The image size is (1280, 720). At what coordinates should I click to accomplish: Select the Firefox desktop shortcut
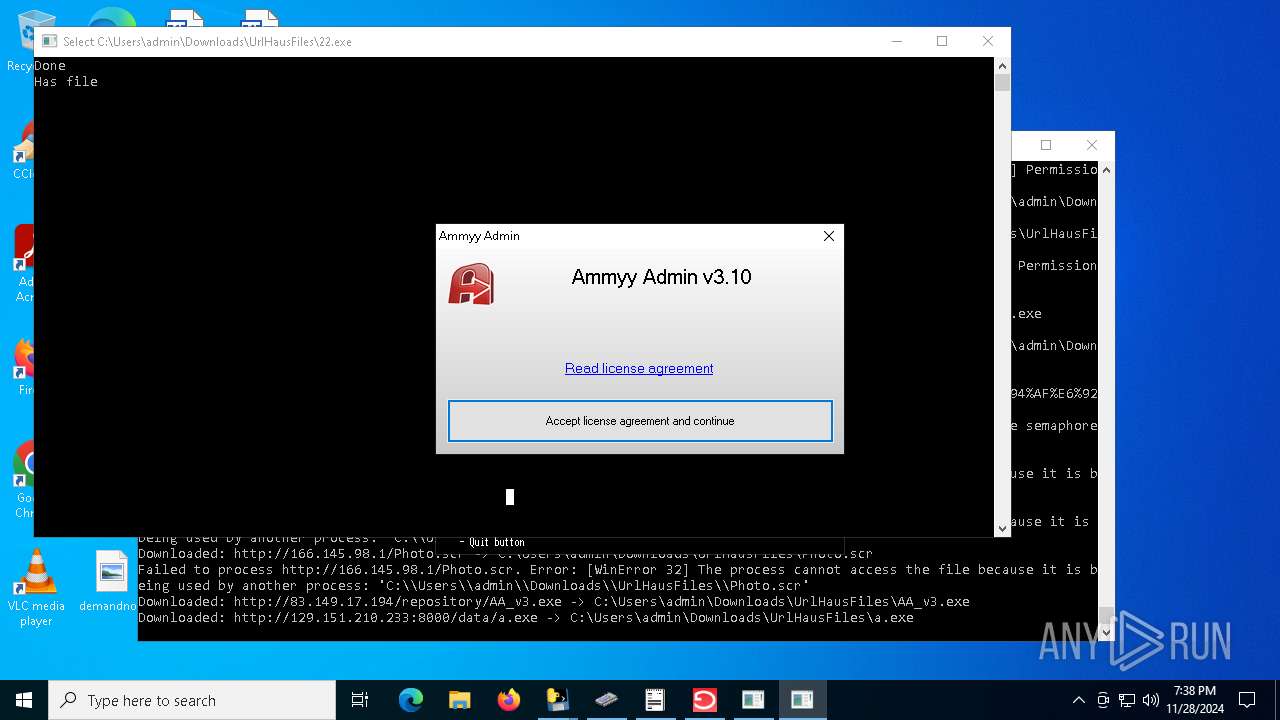point(23,368)
